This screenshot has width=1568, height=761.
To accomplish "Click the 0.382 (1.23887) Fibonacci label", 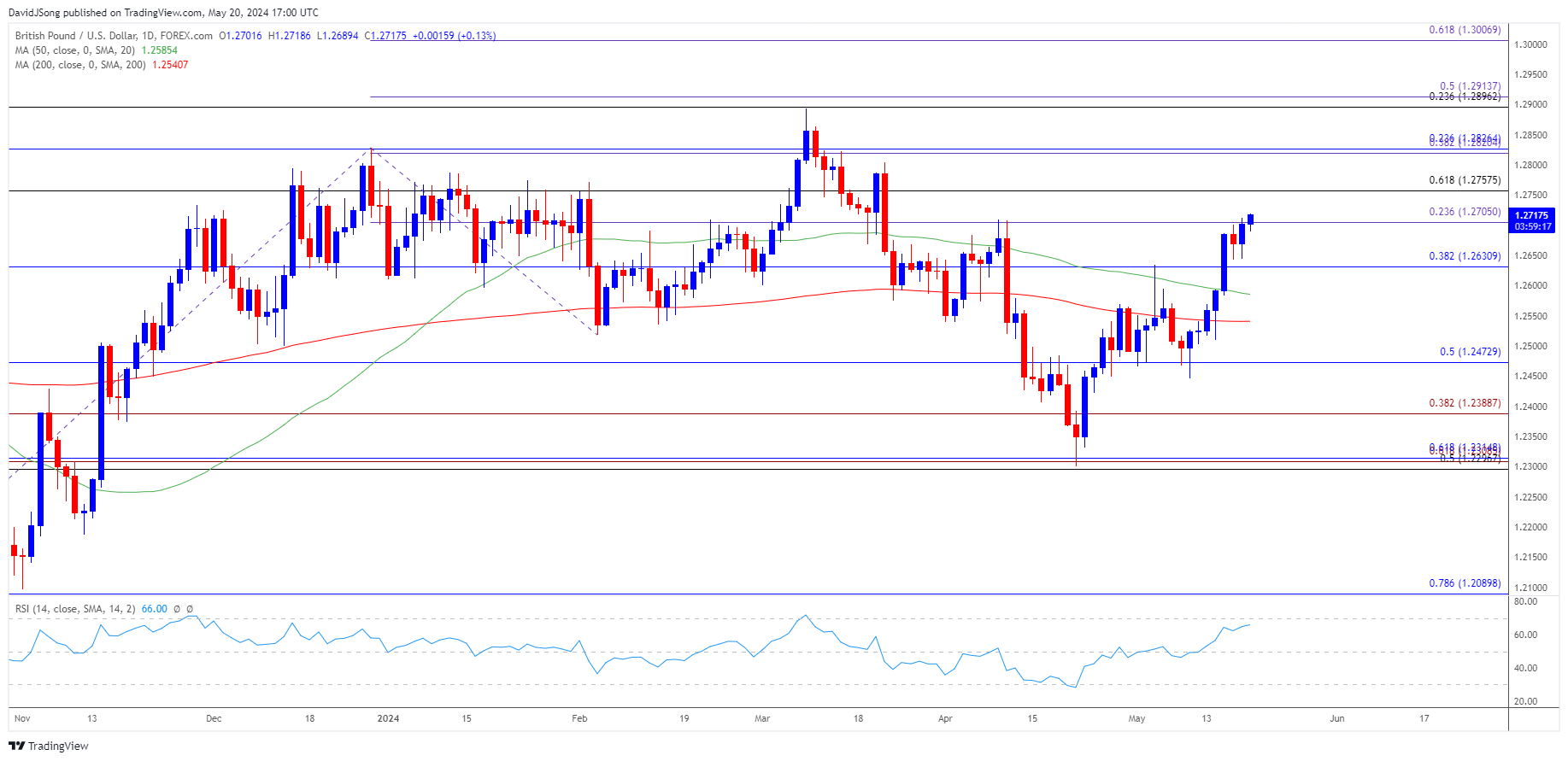I will [x=1465, y=403].
